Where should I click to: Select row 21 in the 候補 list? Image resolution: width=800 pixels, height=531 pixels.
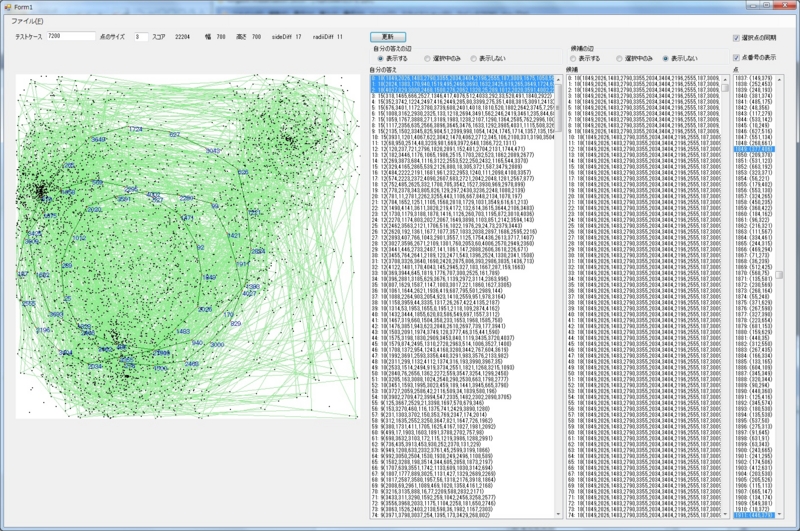(x=643, y=203)
